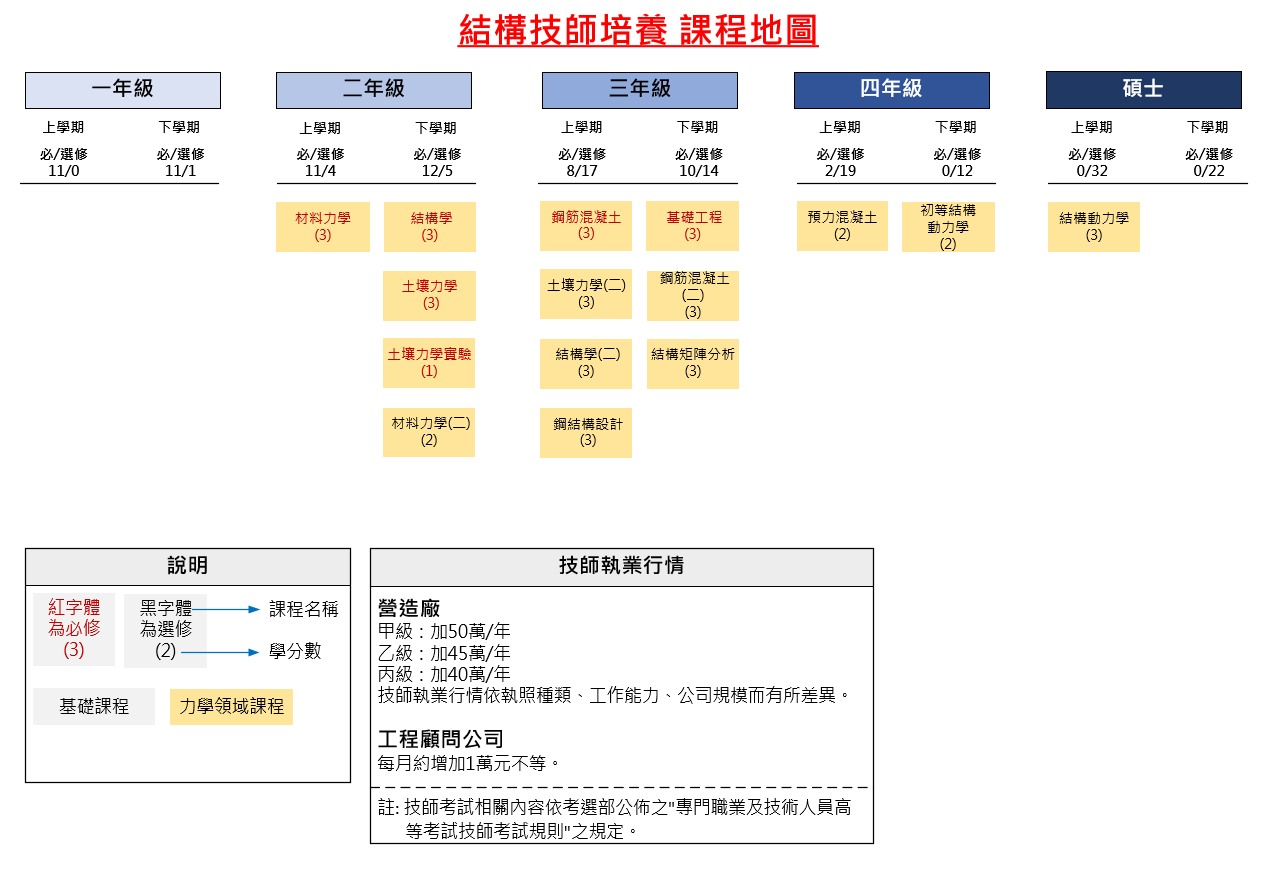Expand the 二年級 column header
This screenshot has width=1280, height=871.
(373, 90)
